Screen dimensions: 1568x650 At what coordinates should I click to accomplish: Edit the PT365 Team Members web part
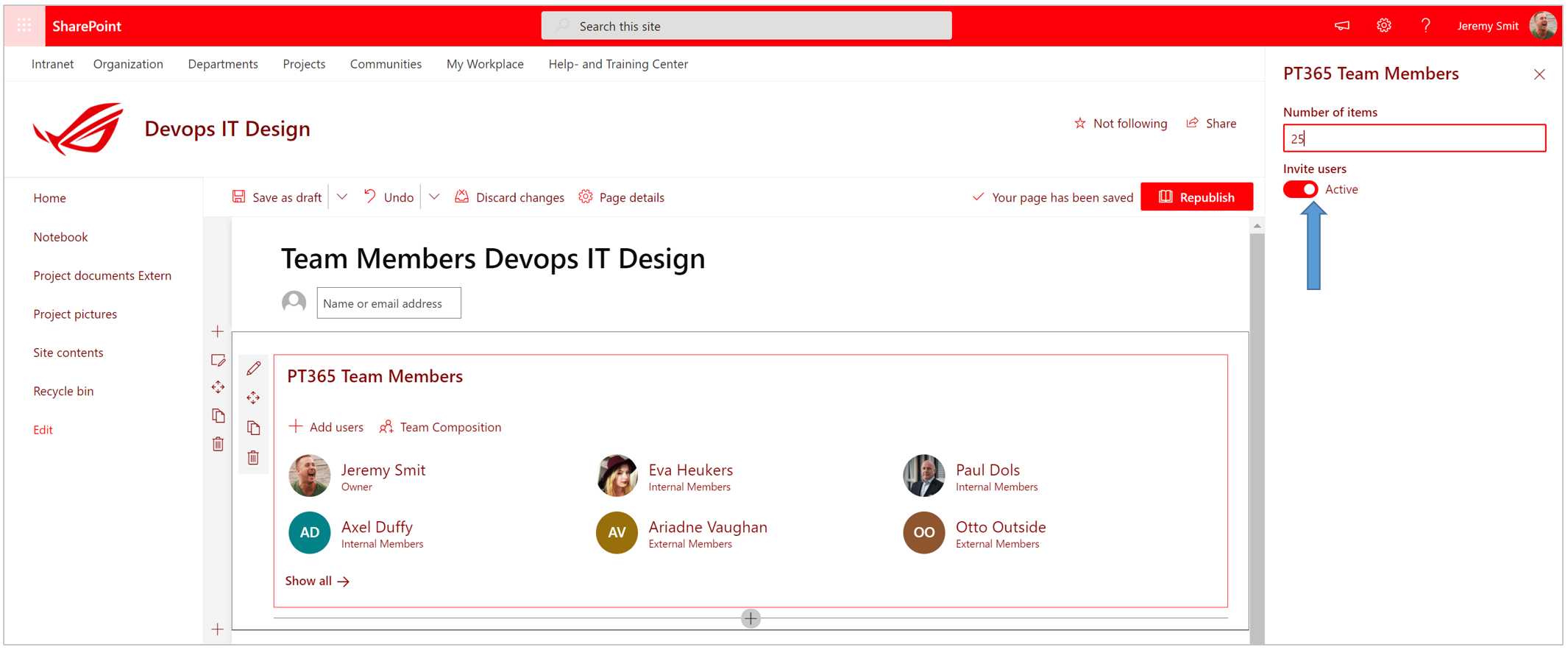(x=253, y=368)
